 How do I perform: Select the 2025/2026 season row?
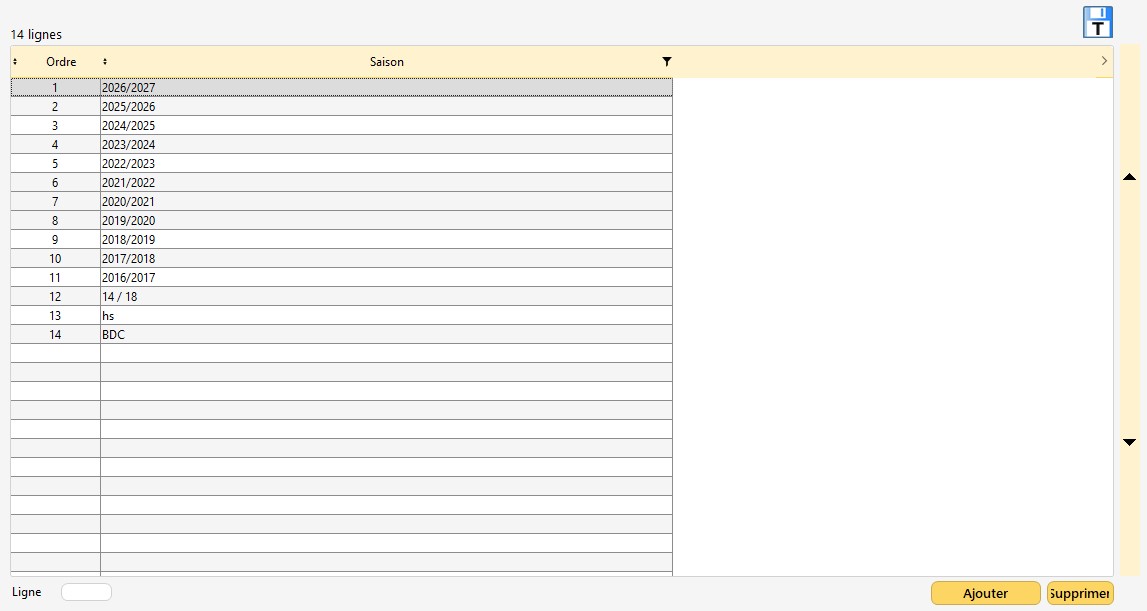coord(385,107)
